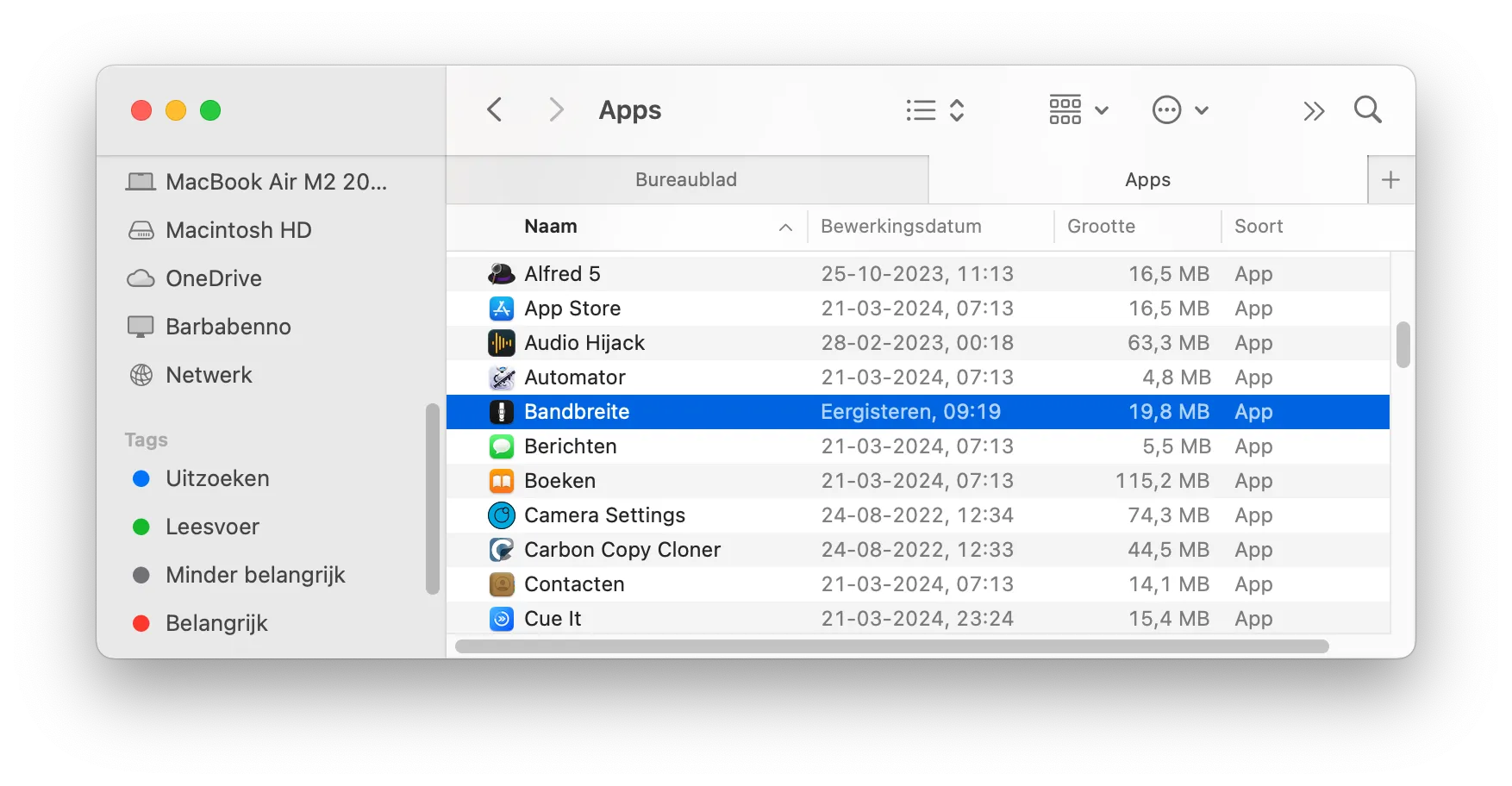Go forward with the right chevron
Screen dimensions: 1512x786
point(556,109)
